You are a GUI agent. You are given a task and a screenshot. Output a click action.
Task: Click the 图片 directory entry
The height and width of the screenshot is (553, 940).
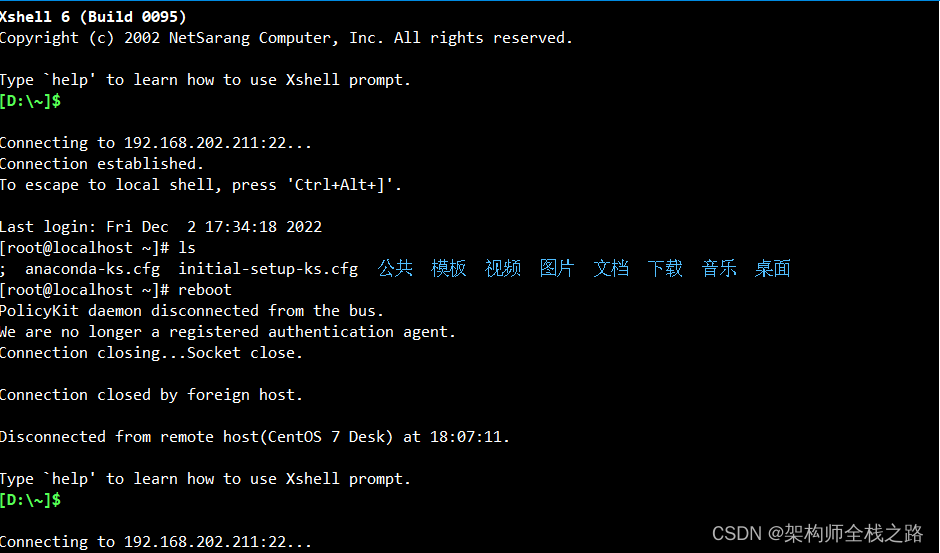pyautogui.click(x=557, y=268)
